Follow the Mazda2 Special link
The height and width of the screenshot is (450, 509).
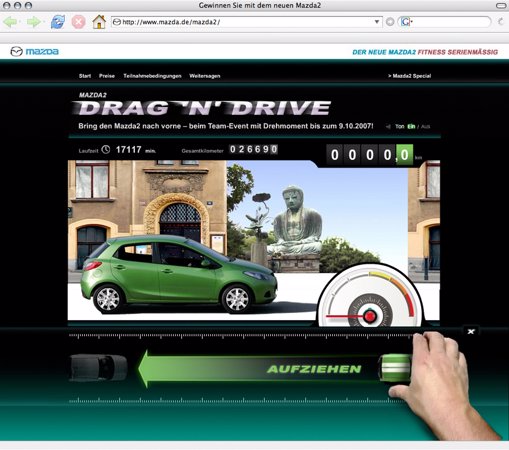[409, 76]
